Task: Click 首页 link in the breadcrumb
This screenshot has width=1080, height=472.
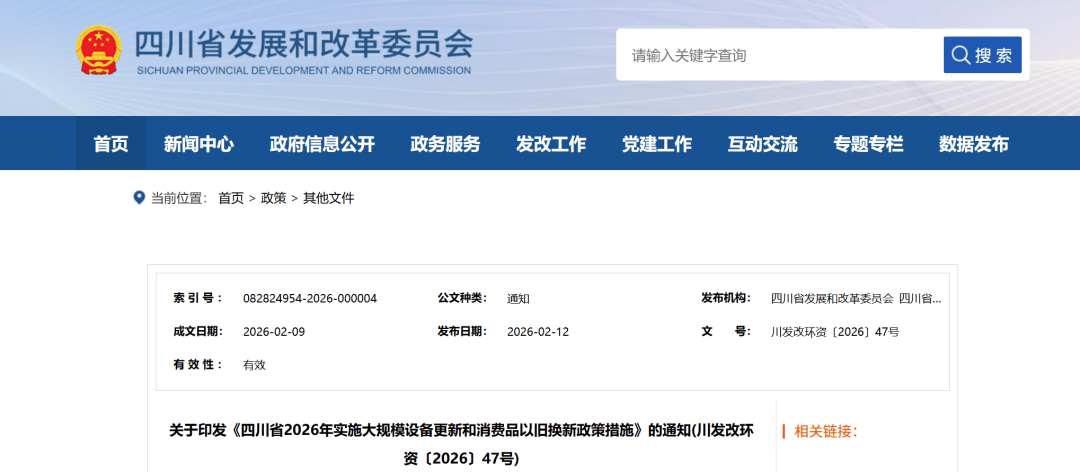Action: [231, 198]
